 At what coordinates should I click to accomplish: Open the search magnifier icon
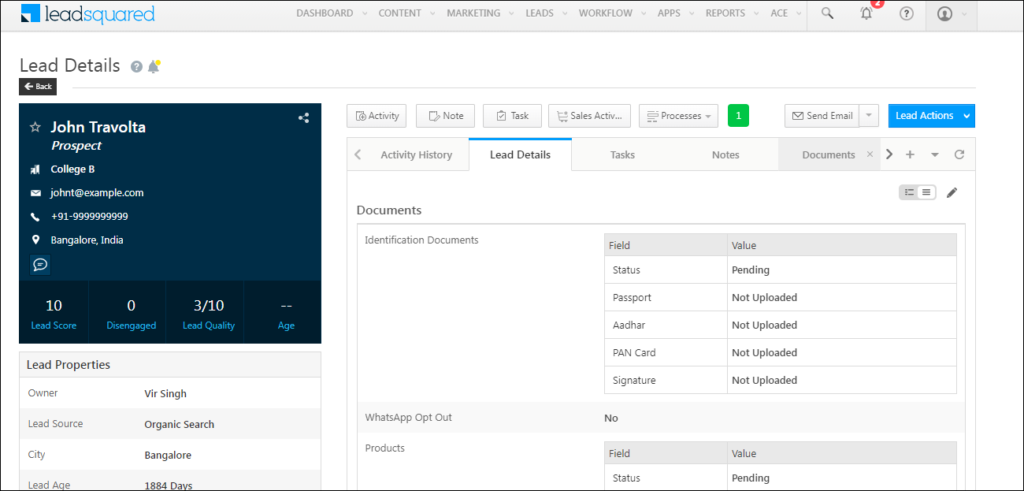click(x=827, y=13)
